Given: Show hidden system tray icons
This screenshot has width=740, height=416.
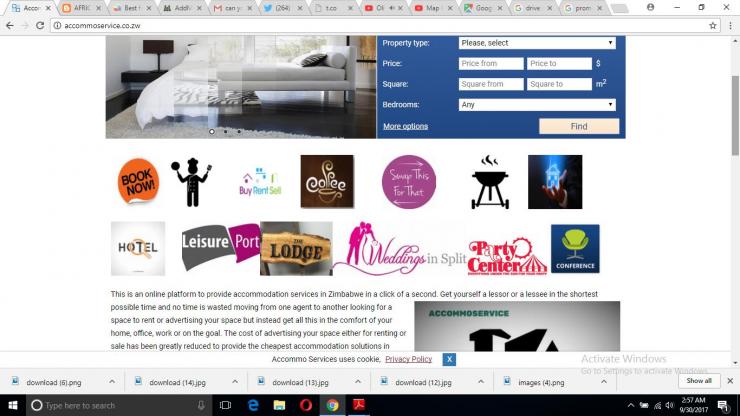Looking at the screenshot, I should point(631,405).
